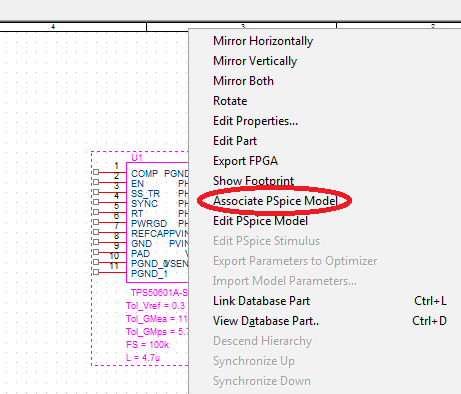Select the TPS50601A part value text
This screenshot has height=394, width=461.
(159, 293)
